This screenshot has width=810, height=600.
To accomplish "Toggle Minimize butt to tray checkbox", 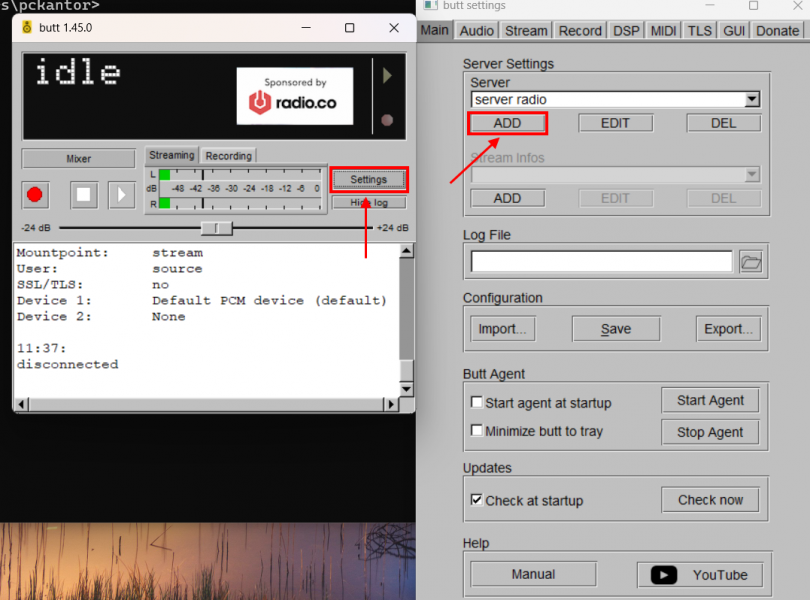I will coord(477,431).
